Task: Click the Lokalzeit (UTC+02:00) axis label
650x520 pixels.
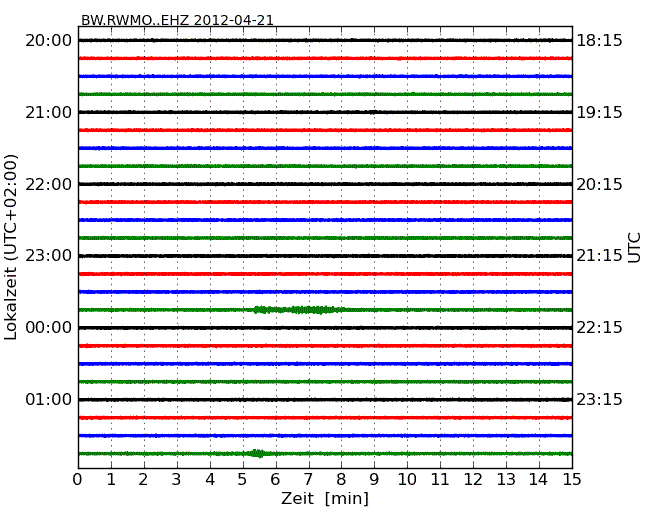Action: coord(11,247)
